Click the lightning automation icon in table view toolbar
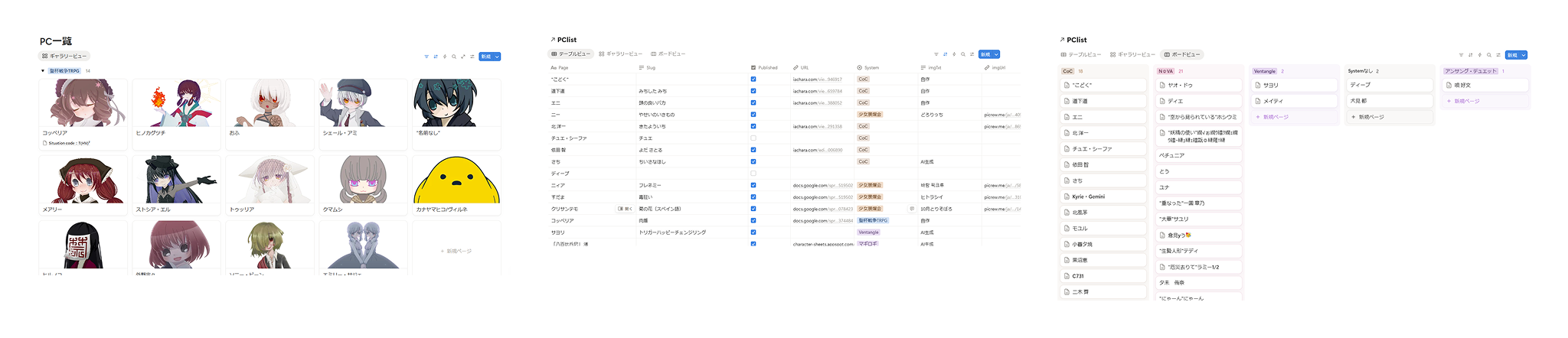 (954, 54)
